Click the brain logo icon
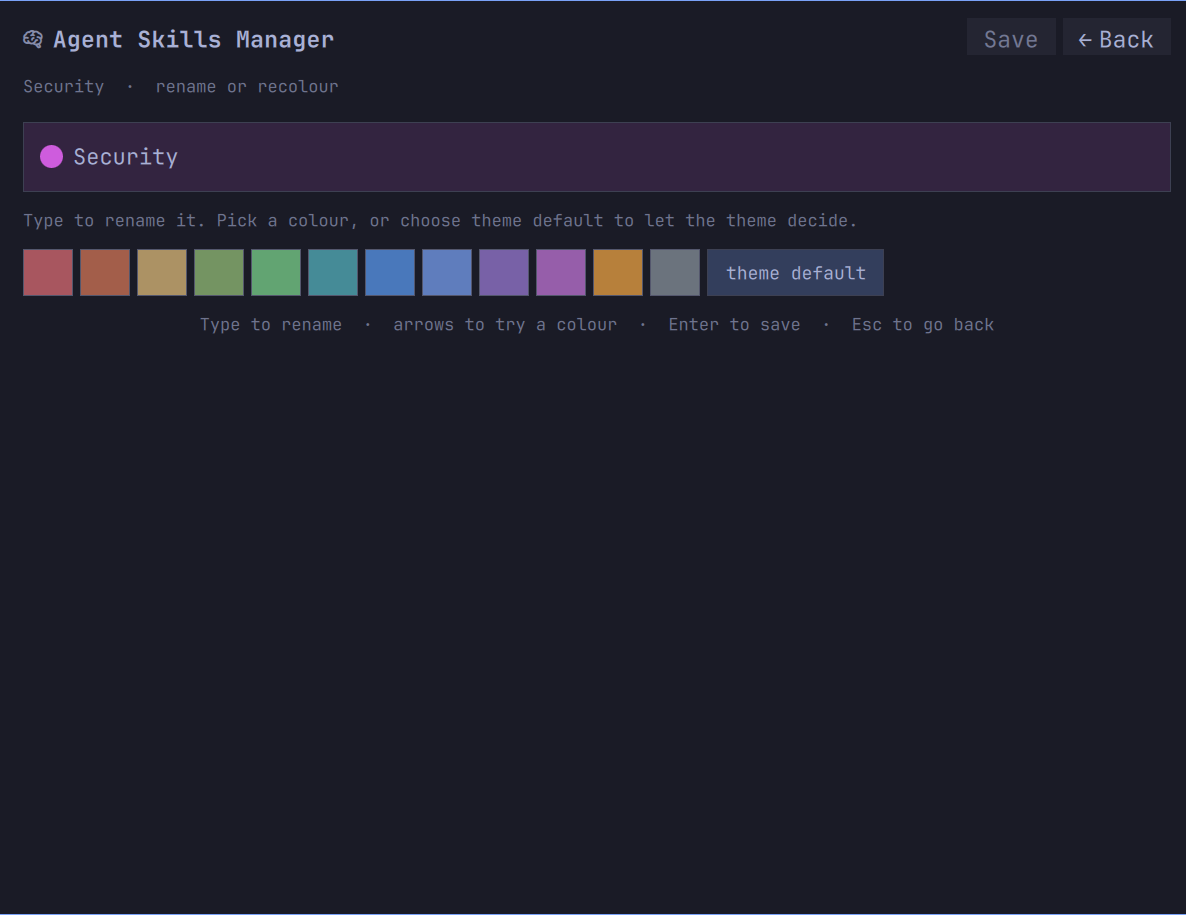The width and height of the screenshot is (1186, 915). [x=33, y=39]
